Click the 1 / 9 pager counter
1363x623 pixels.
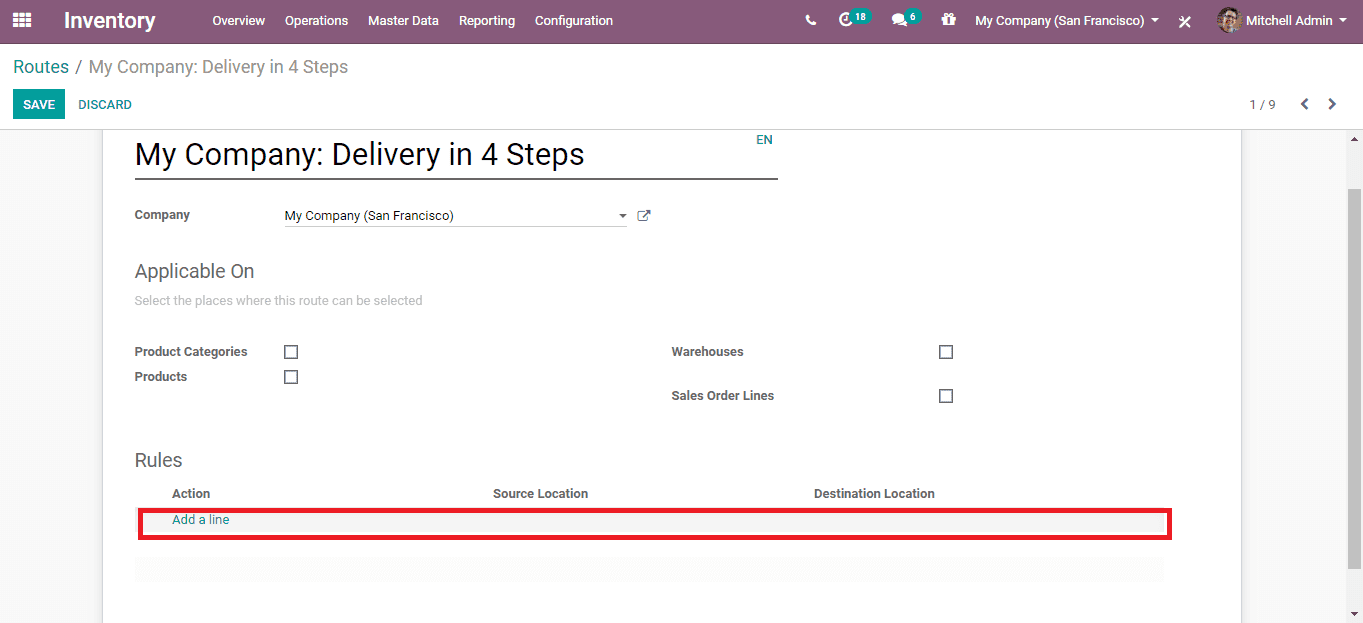click(1262, 104)
